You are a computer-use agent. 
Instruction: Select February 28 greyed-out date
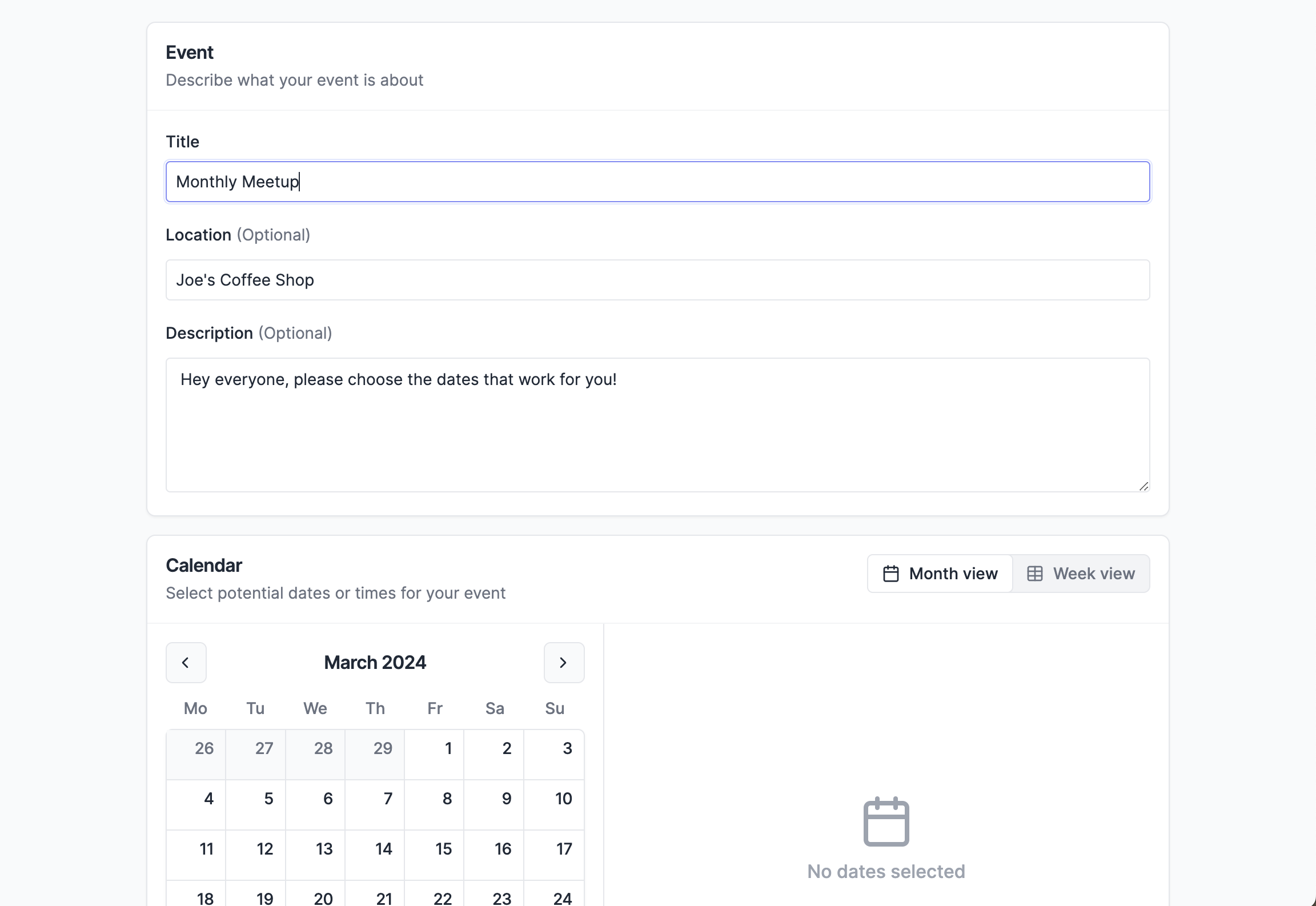click(x=315, y=755)
